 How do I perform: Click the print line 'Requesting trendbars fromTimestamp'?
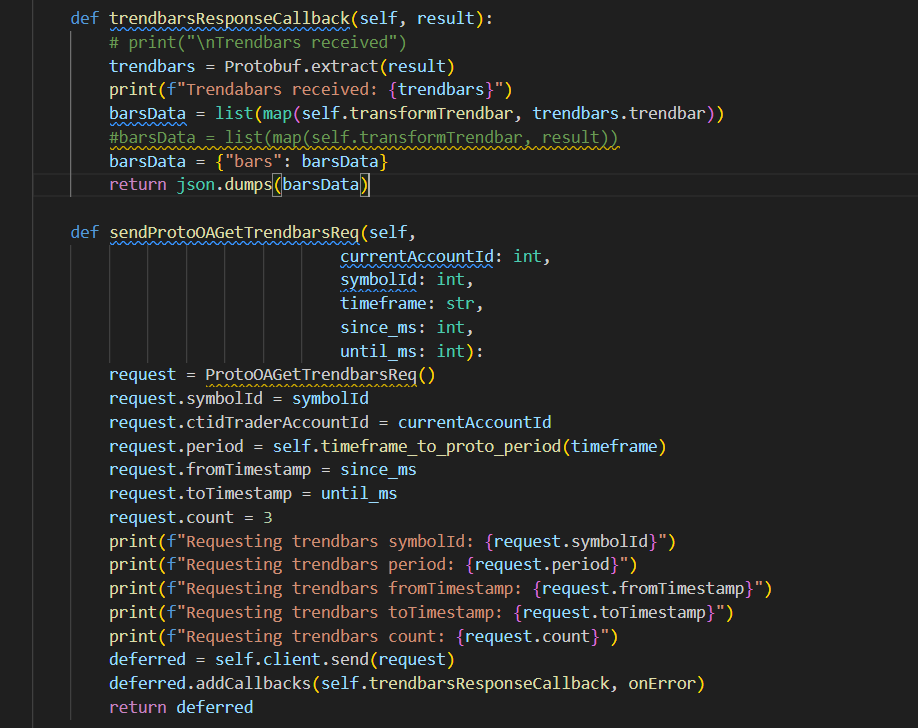coord(440,589)
